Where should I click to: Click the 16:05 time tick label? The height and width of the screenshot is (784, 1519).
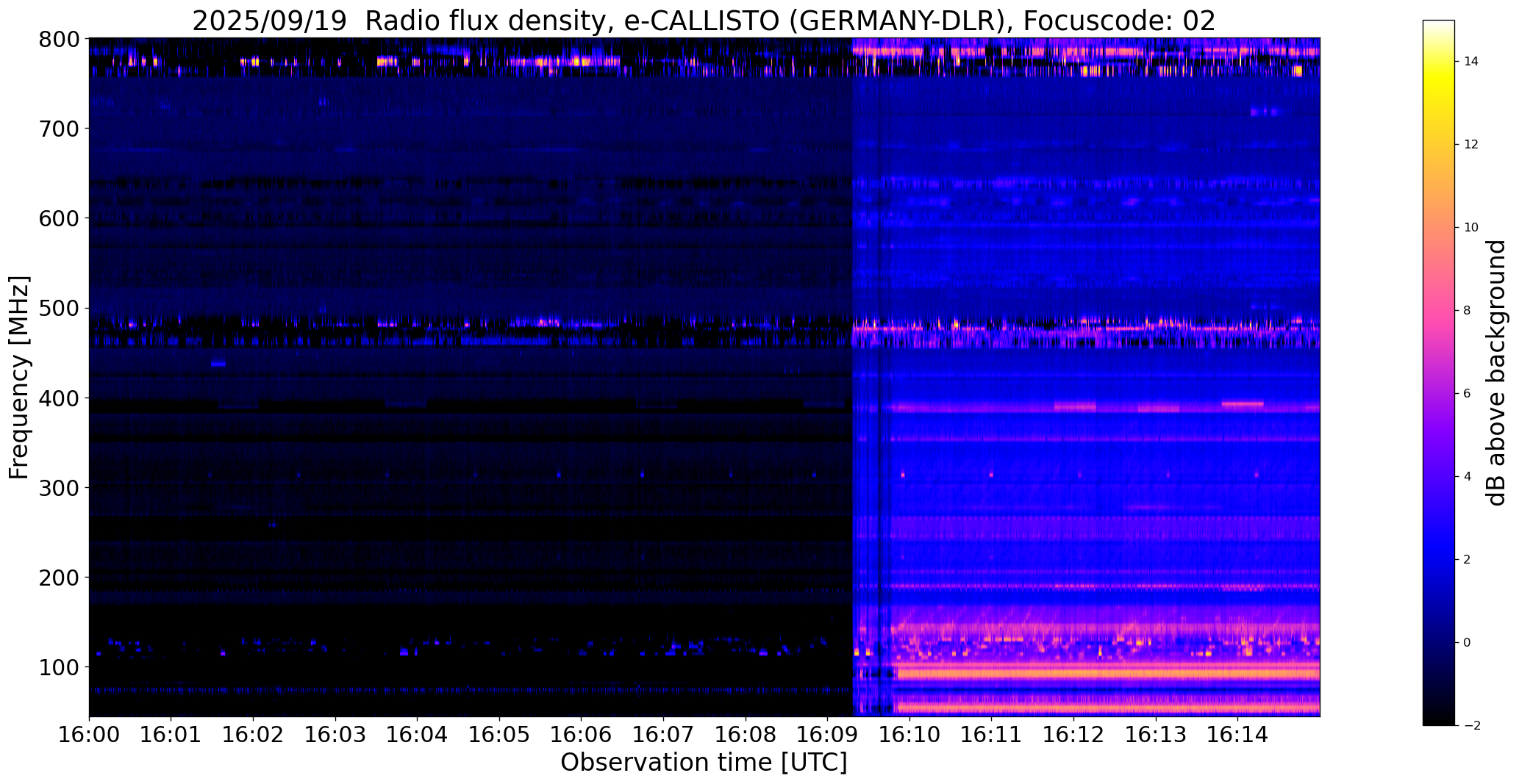499,734
